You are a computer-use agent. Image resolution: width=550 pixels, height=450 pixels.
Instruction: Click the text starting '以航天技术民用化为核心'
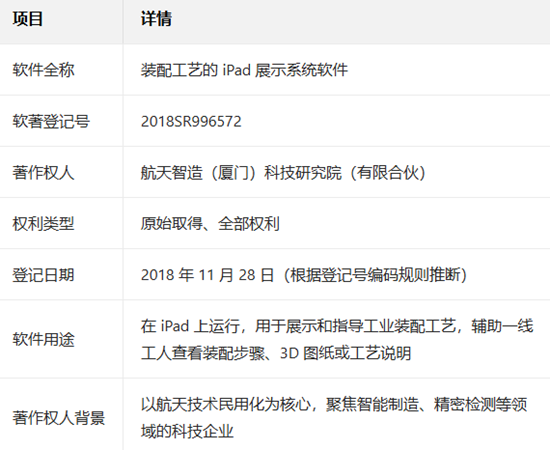[334, 418]
